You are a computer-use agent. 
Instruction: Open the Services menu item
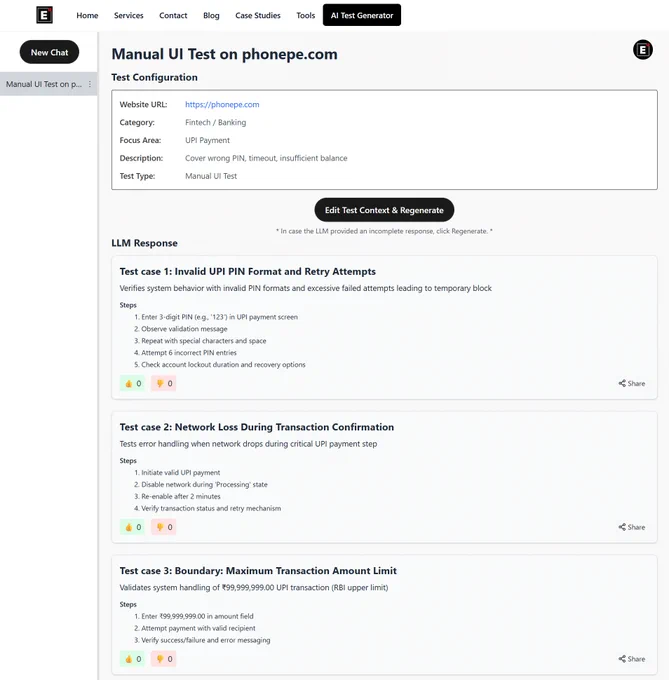pyautogui.click(x=129, y=15)
